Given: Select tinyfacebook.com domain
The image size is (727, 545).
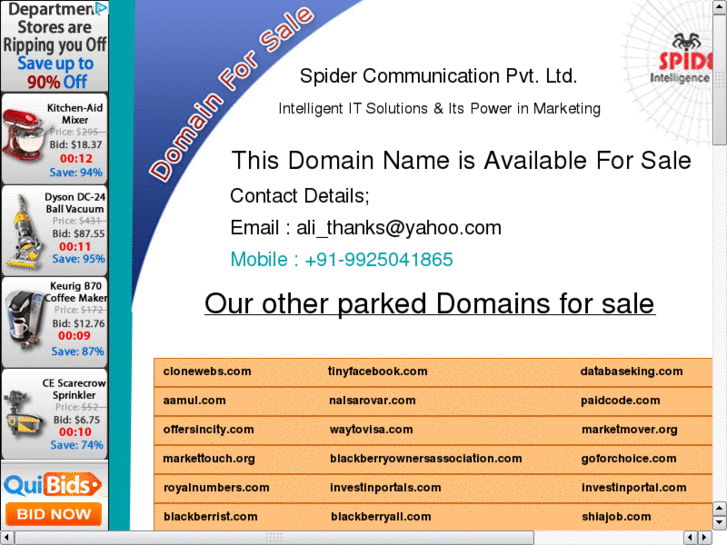Looking at the screenshot, I should coord(377,371).
